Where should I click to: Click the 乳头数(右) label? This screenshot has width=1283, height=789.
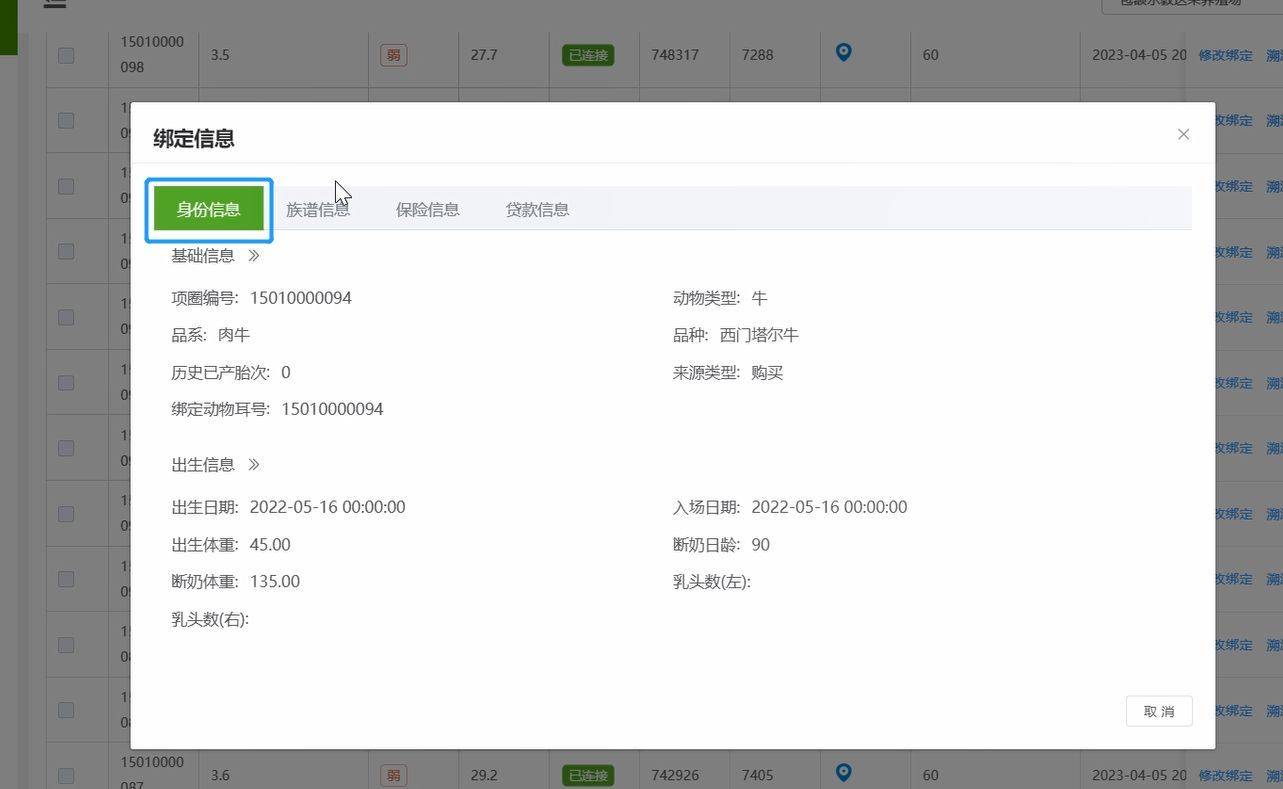210,620
